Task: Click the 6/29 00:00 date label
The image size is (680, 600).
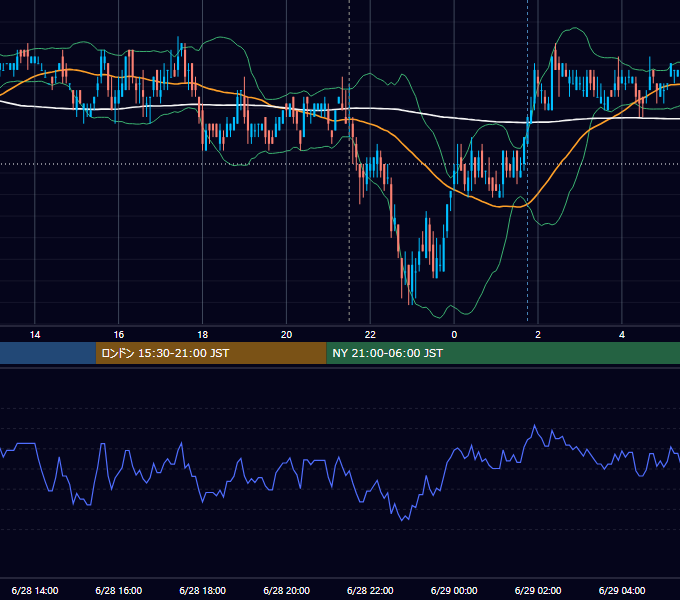Action: (x=454, y=590)
